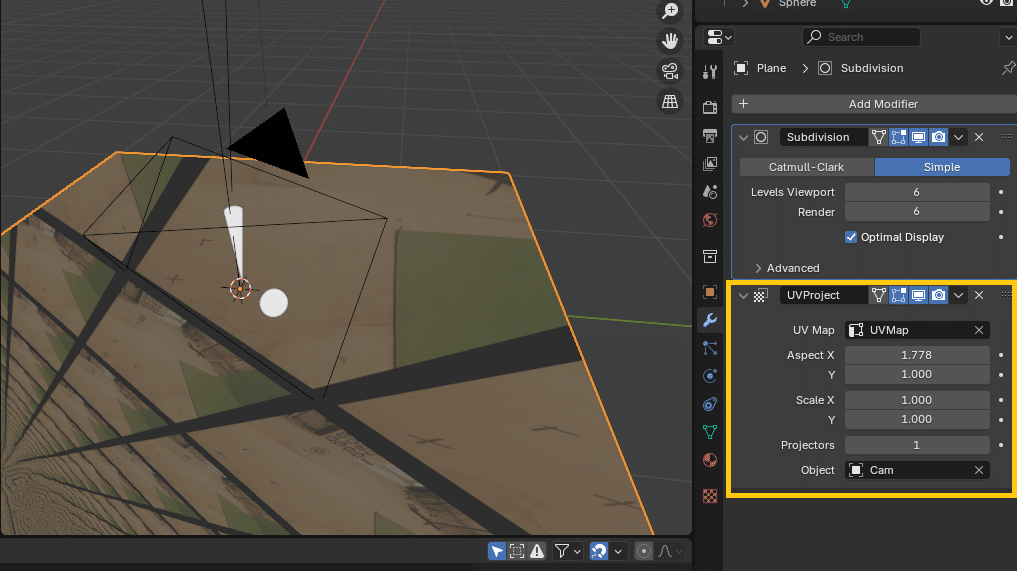Select the Catmull-Clark subdivision type
This screenshot has width=1017, height=571.
(807, 167)
